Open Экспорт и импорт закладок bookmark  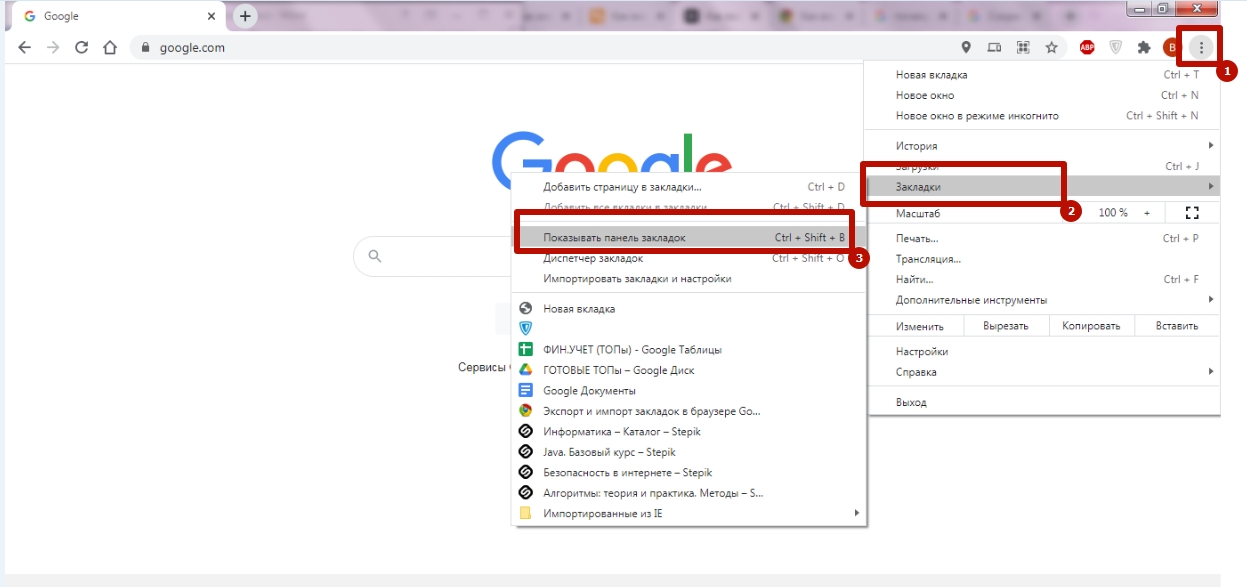coord(689,411)
